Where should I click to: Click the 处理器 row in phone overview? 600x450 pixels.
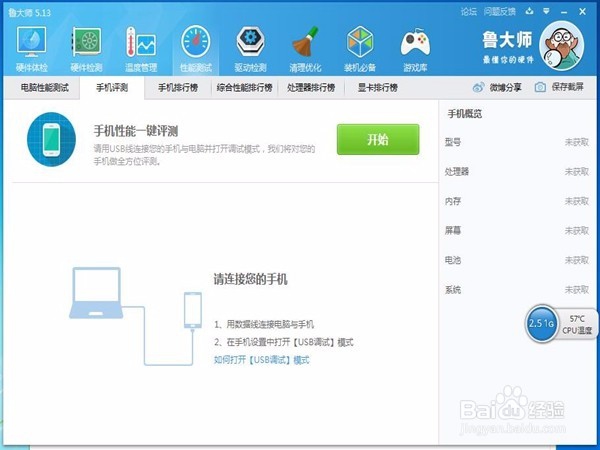[517, 172]
